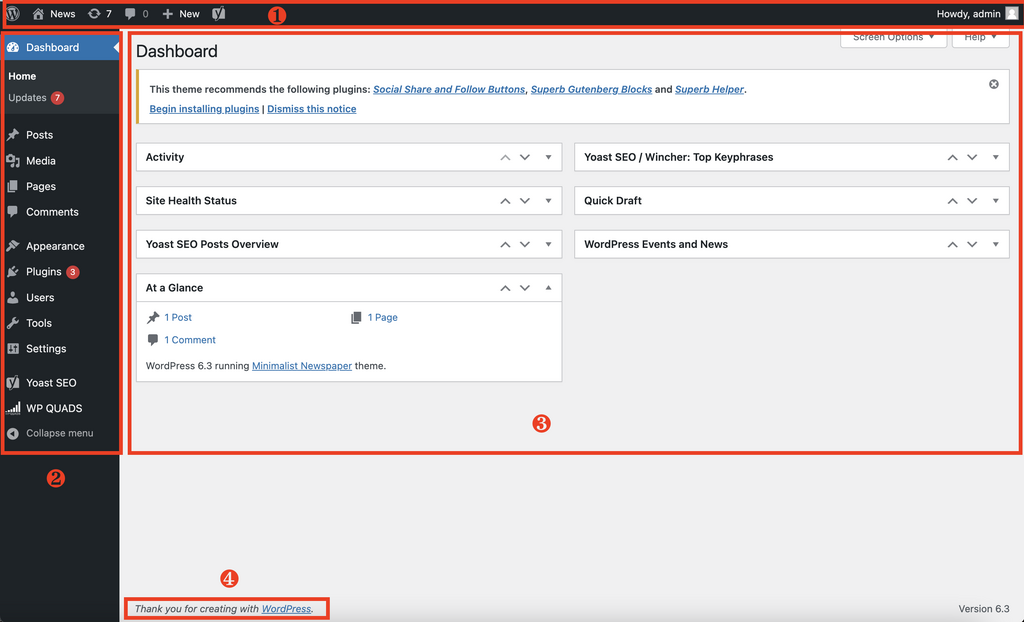Image resolution: width=1024 pixels, height=622 pixels.
Task: Open Superb Gutenberg Blocks link
Action: 591,90
